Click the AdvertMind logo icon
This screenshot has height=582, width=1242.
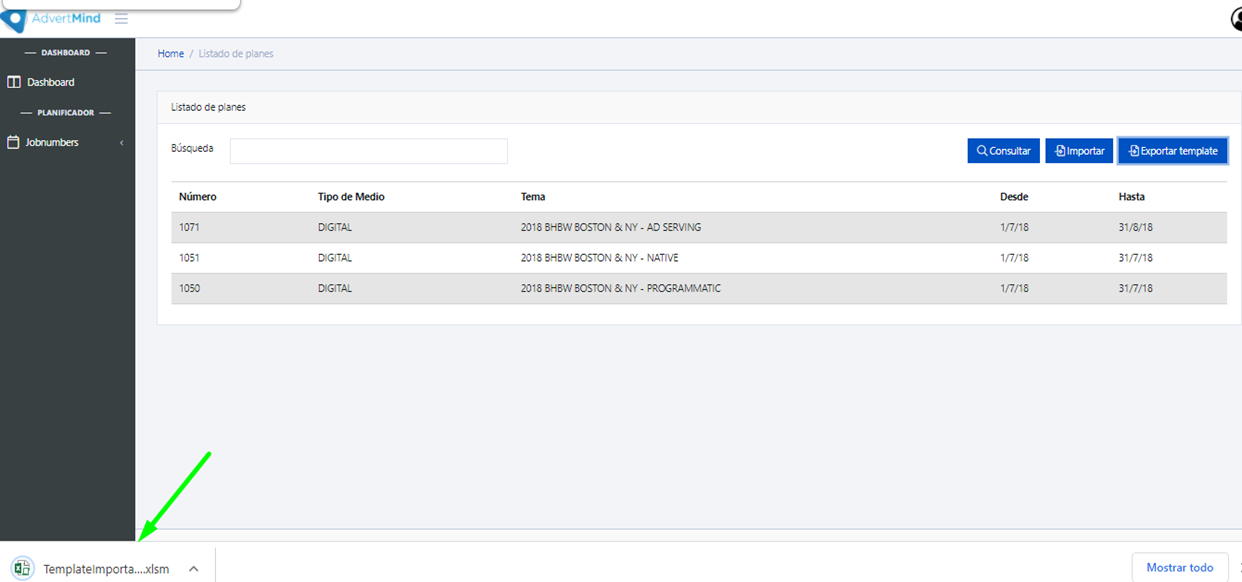pos(14,20)
